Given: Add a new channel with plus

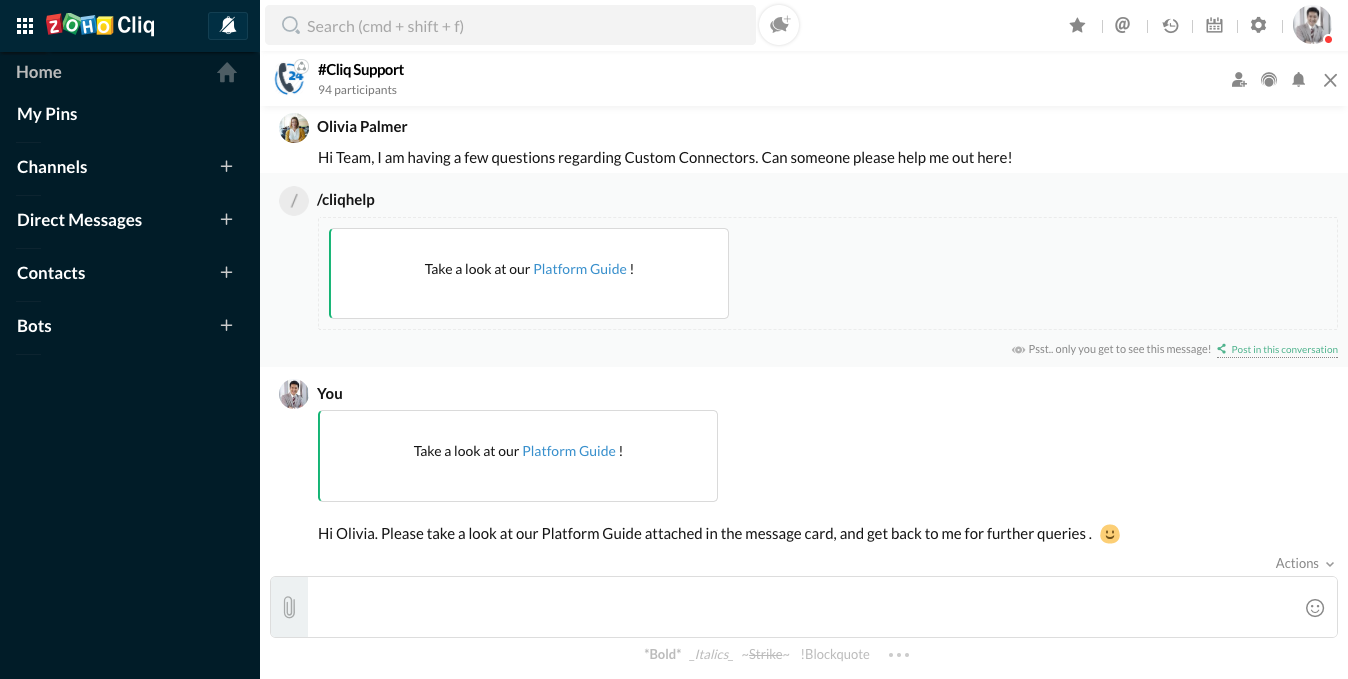Looking at the screenshot, I should [x=226, y=167].
